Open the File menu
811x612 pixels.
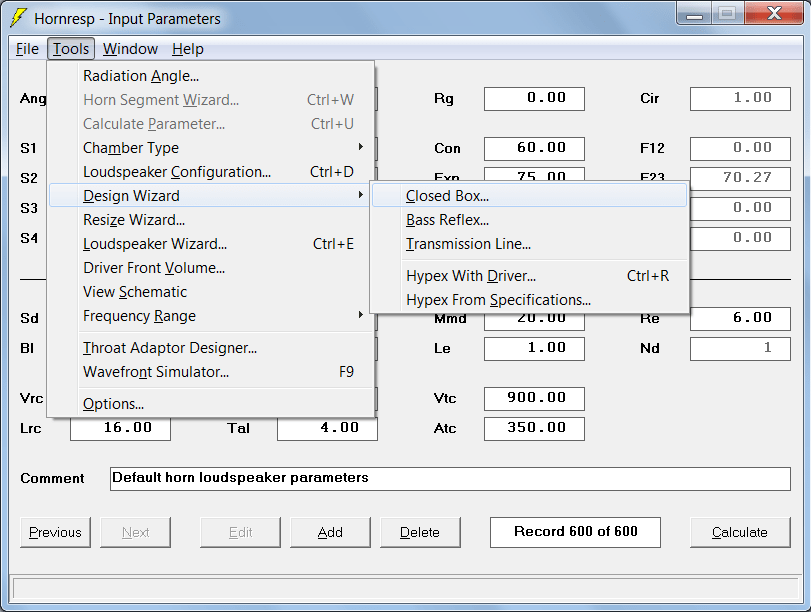coord(27,49)
